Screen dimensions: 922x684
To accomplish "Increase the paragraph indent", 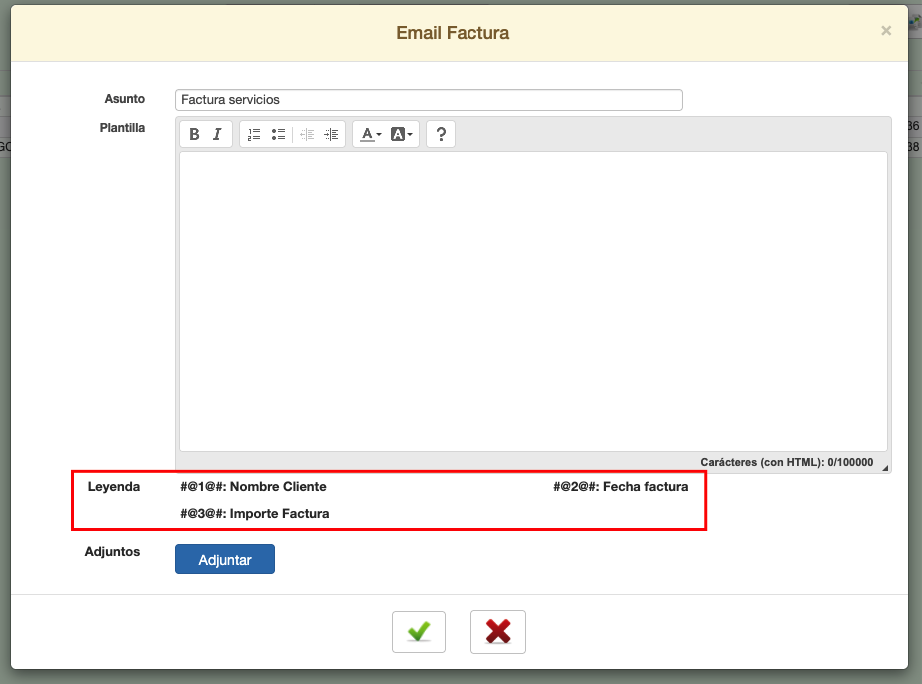I will click(x=332, y=134).
